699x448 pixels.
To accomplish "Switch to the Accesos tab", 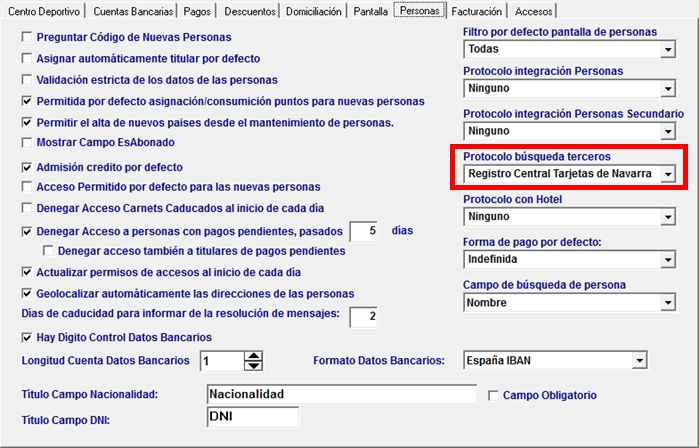I will pos(534,11).
